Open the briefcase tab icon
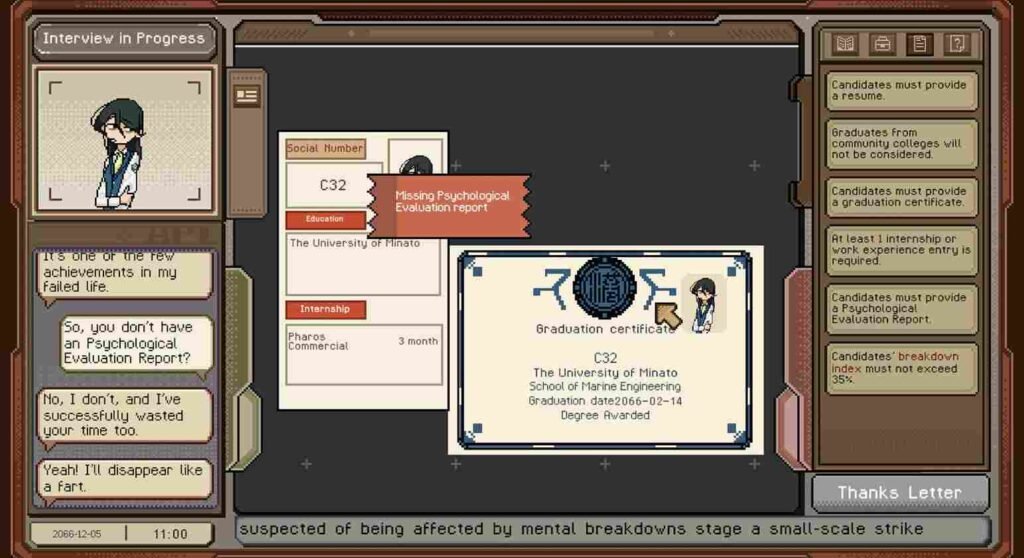The image size is (1024, 558). click(x=882, y=44)
